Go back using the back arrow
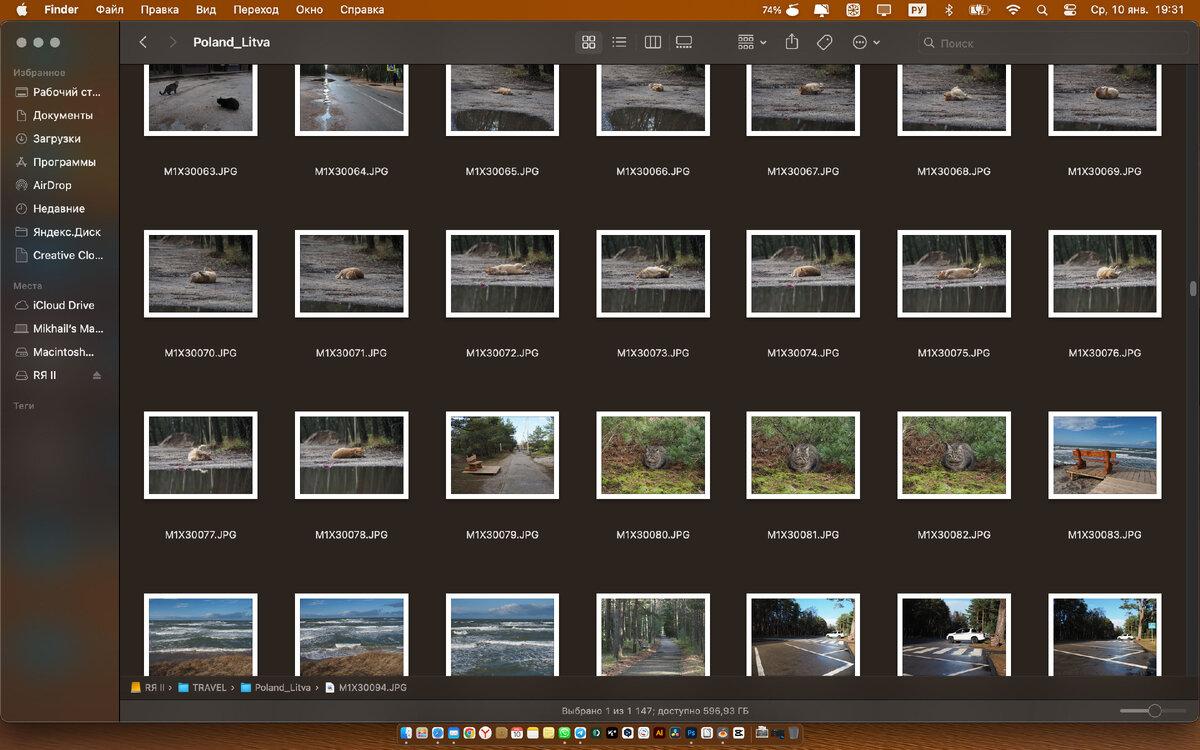This screenshot has width=1200, height=750. click(143, 42)
